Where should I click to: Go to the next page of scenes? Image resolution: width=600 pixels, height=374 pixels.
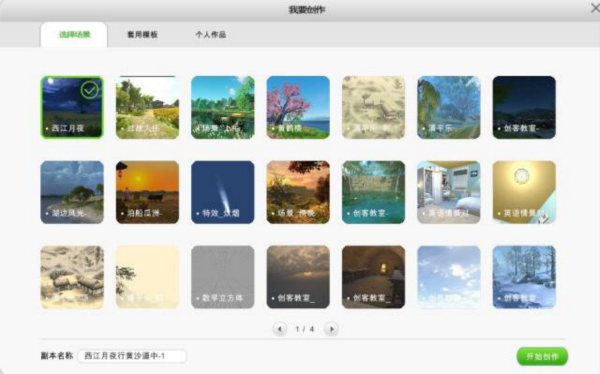point(331,329)
